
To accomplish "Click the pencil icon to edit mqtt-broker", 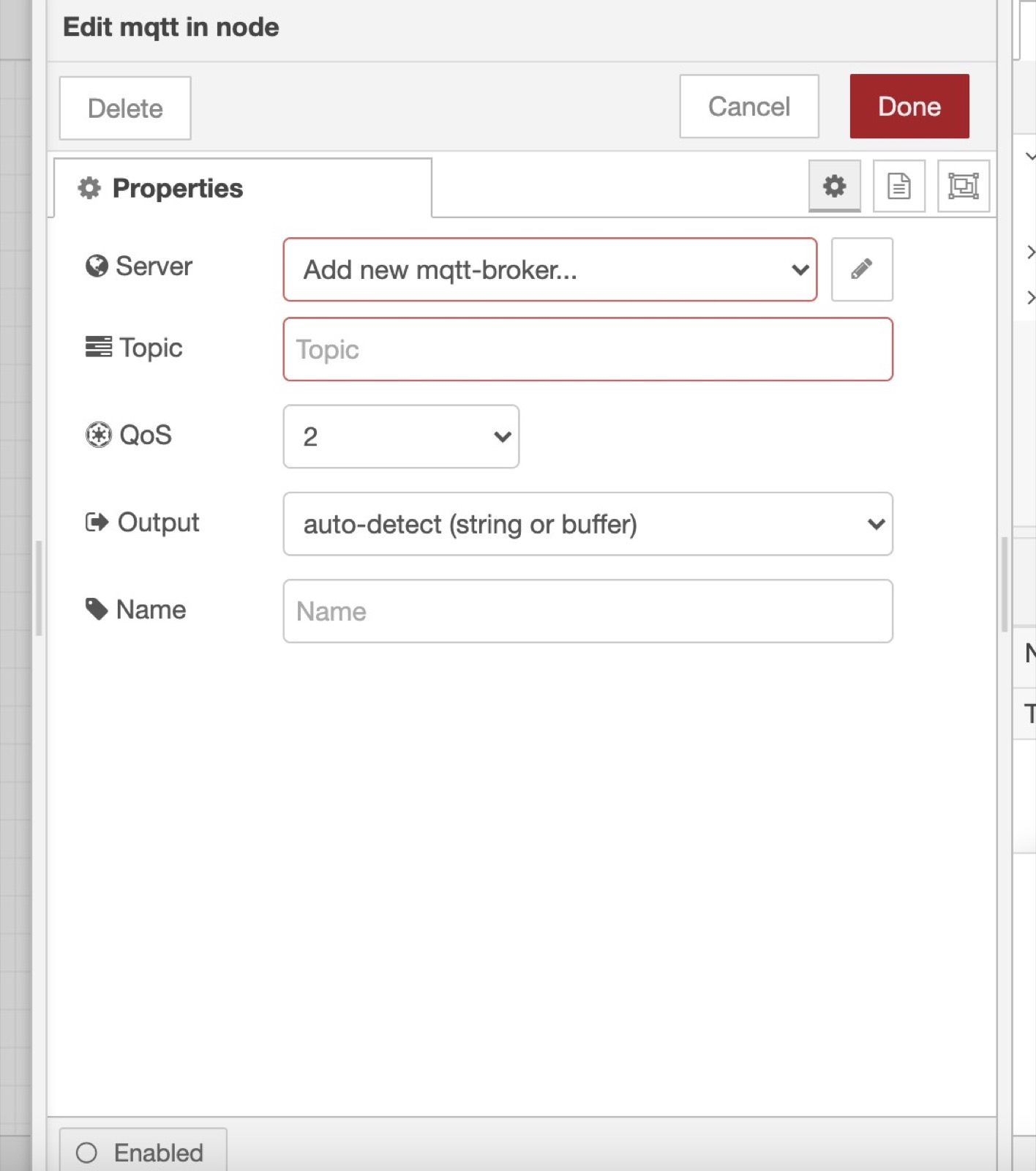I will [x=861, y=269].
